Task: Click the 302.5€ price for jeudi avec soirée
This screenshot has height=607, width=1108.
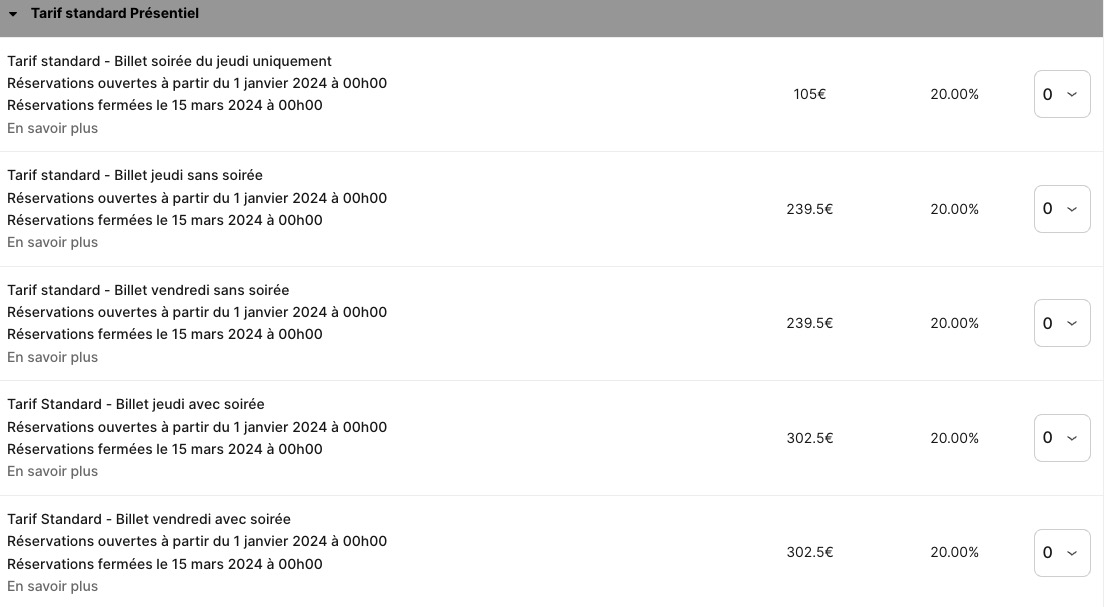Action: pos(809,438)
